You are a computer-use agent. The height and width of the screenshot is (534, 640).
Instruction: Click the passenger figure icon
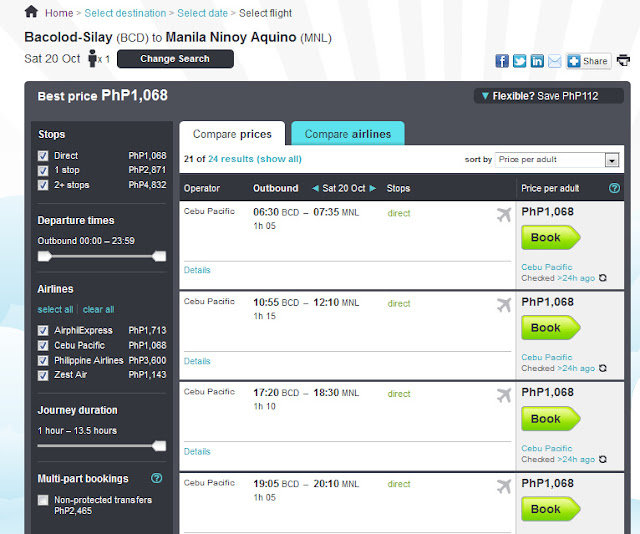click(93, 58)
